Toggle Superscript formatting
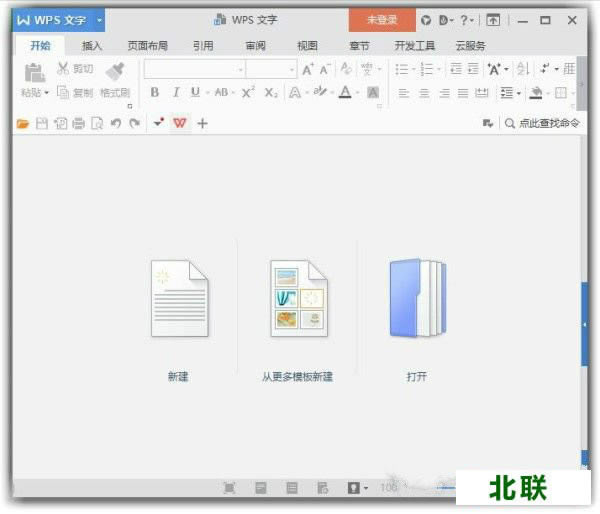This screenshot has height=514, width=600. (x=248, y=92)
